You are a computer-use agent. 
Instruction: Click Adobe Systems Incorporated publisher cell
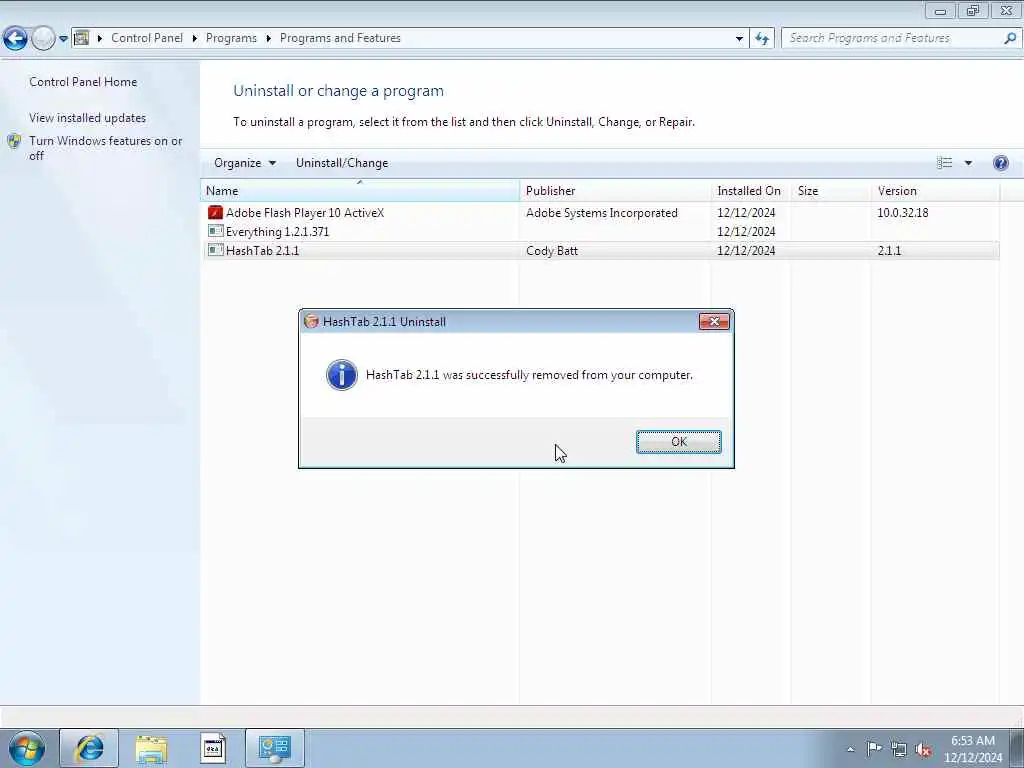[x=601, y=213]
